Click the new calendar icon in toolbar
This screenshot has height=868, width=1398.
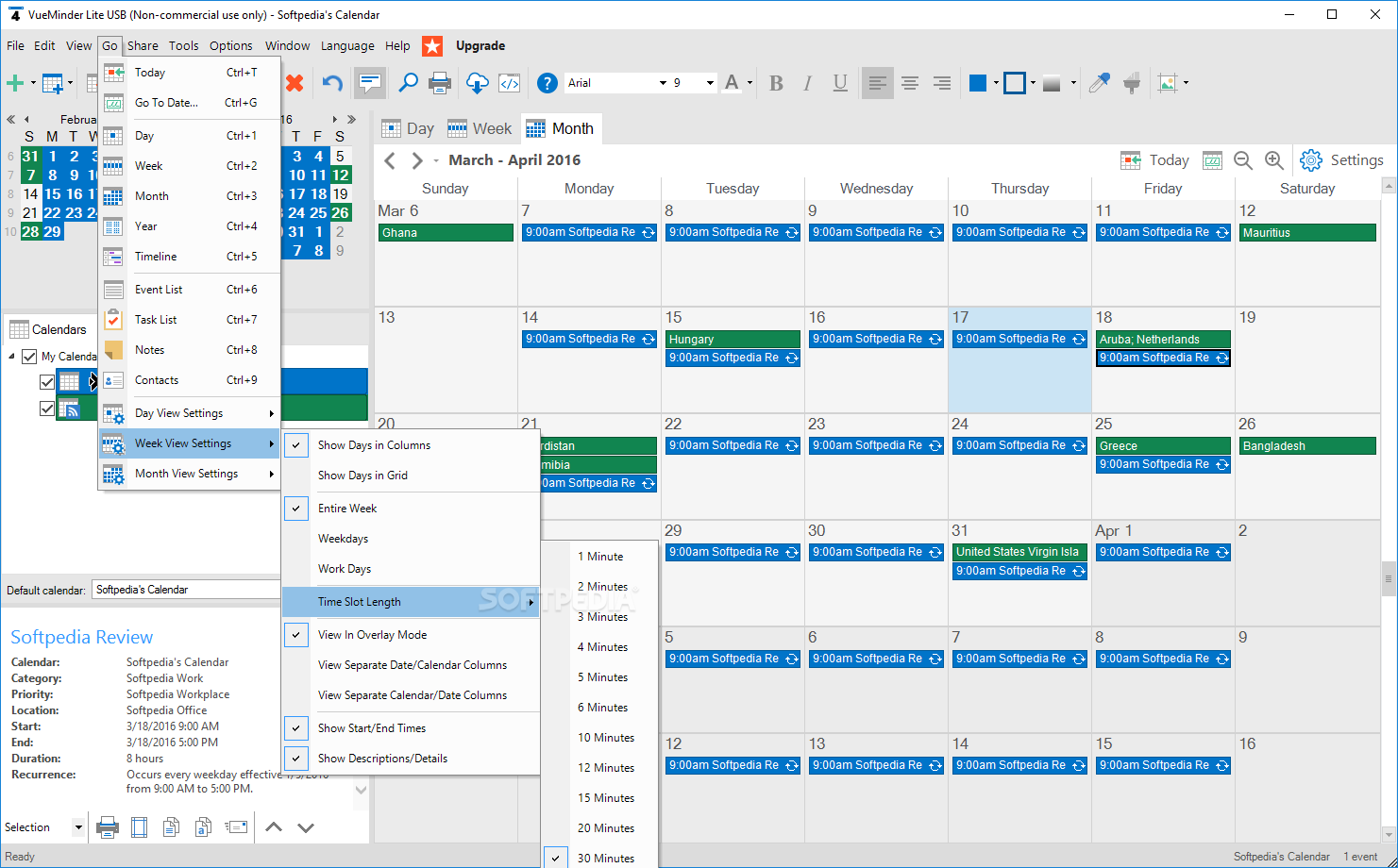coord(53,83)
